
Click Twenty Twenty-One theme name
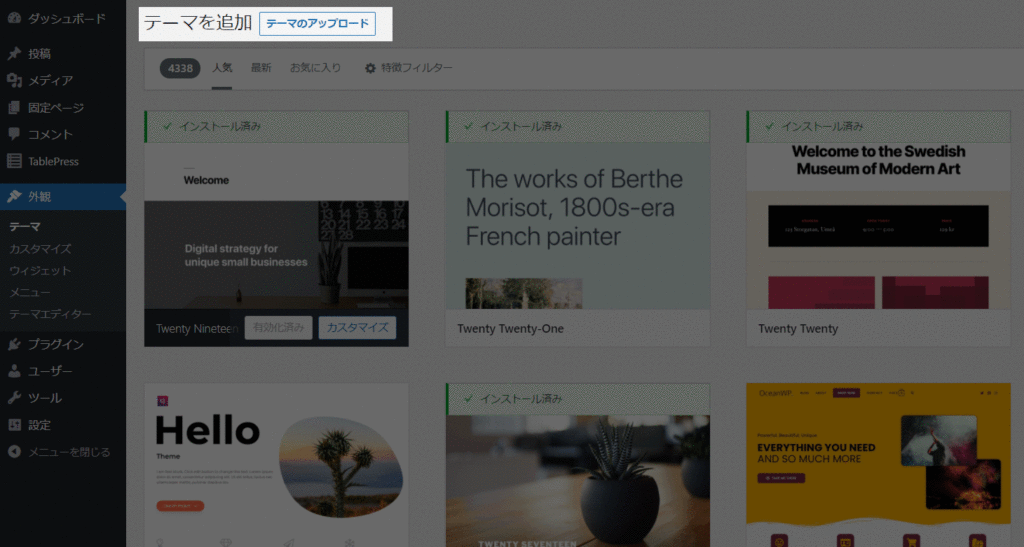click(x=510, y=328)
